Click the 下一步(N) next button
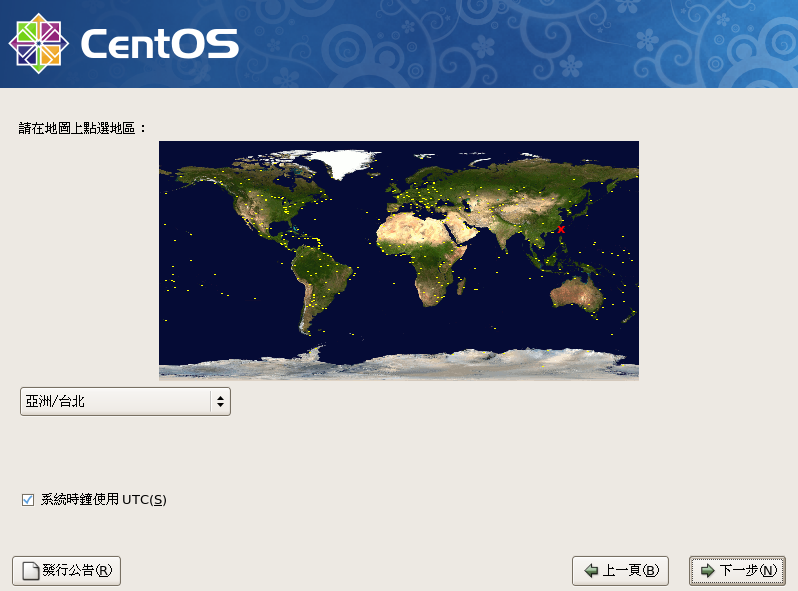 737,570
